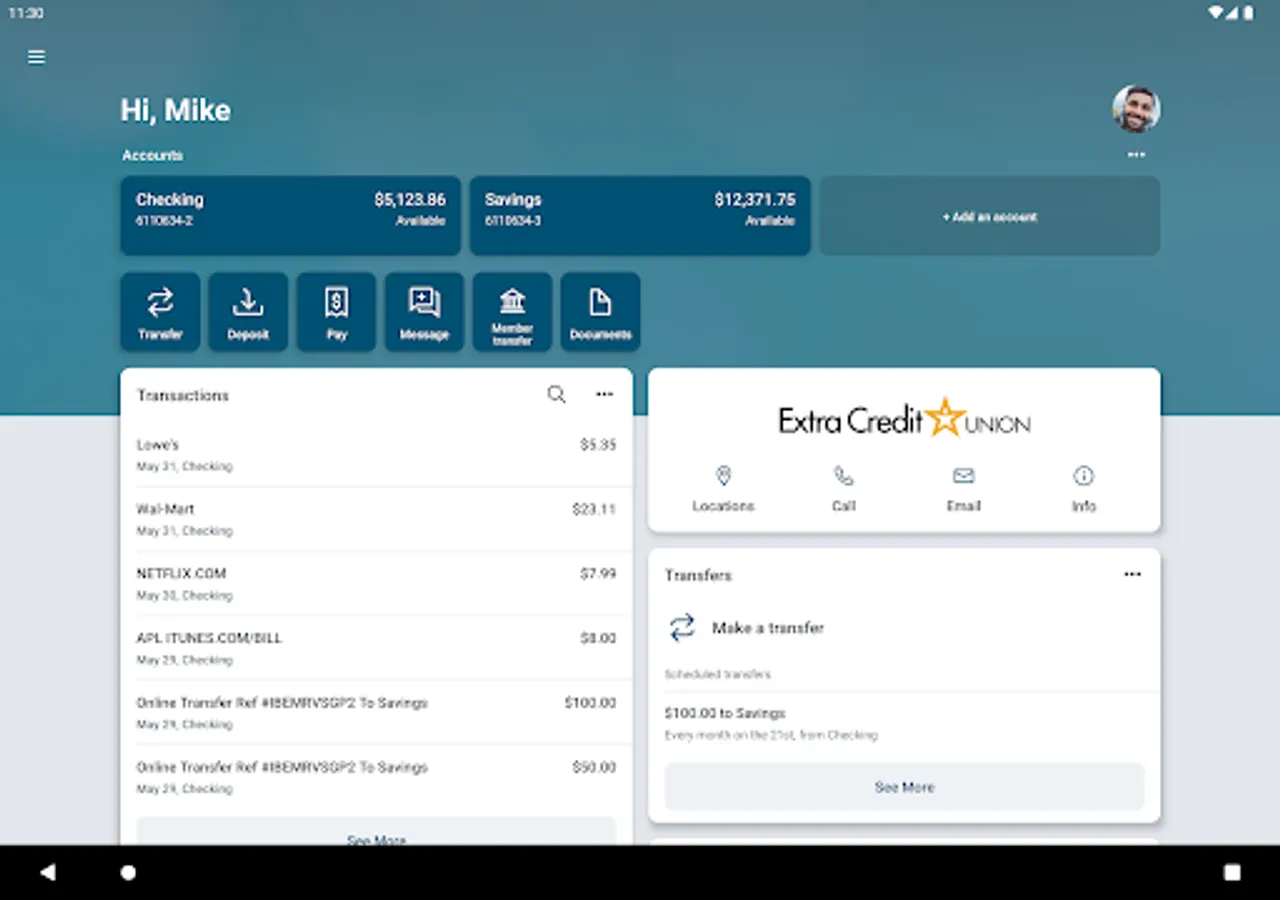Open the Savings account card

pyautogui.click(x=640, y=216)
